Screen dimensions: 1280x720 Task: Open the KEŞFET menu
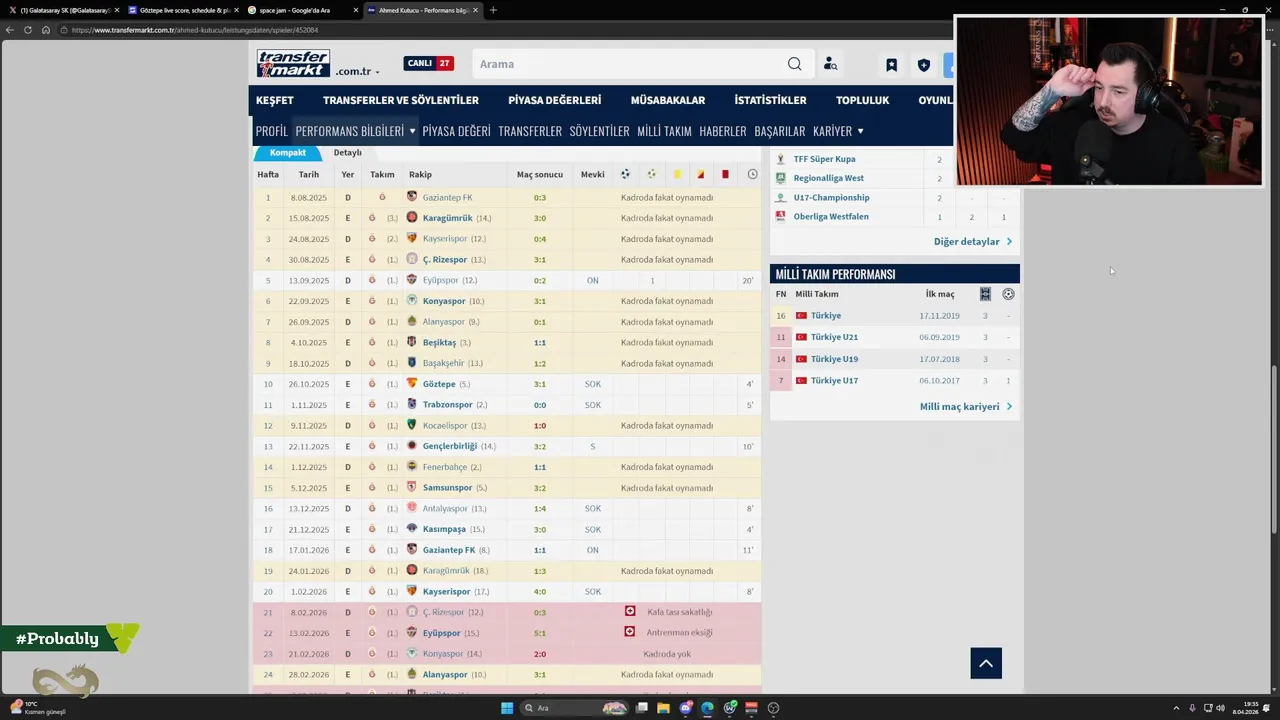pos(275,100)
